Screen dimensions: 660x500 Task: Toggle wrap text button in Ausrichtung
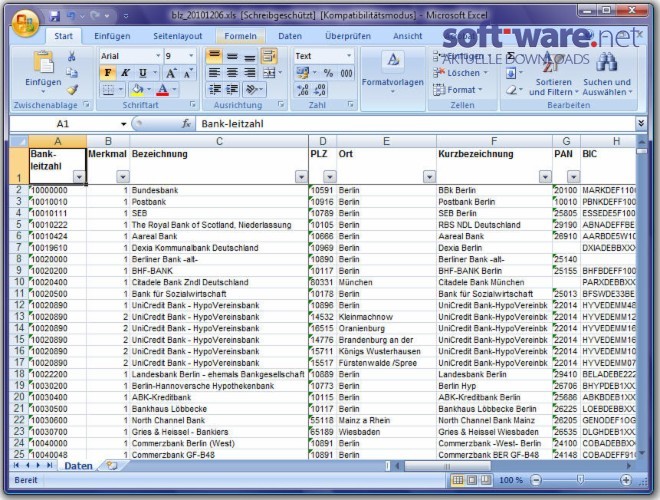(x=269, y=56)
